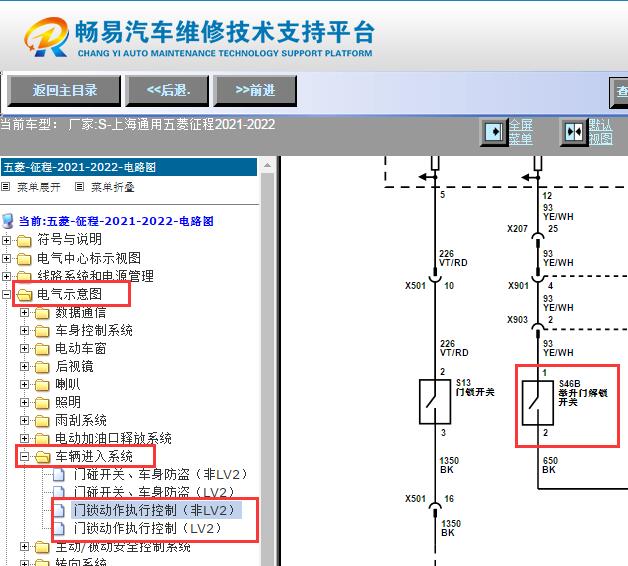
Task: Click 全屏菜单 link text
Action: (521, 131)
